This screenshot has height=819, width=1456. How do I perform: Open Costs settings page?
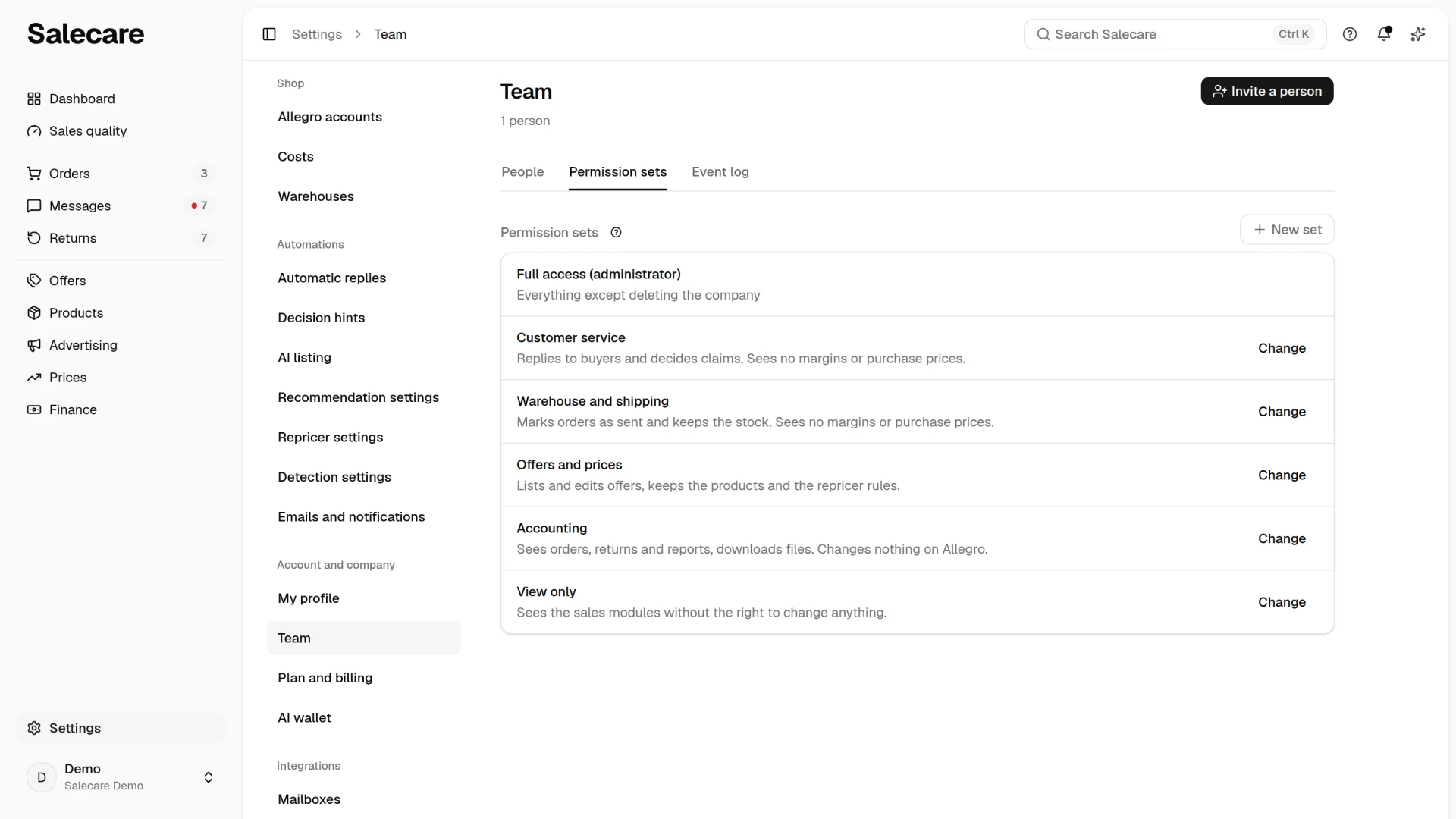click(x=364, y=157)
